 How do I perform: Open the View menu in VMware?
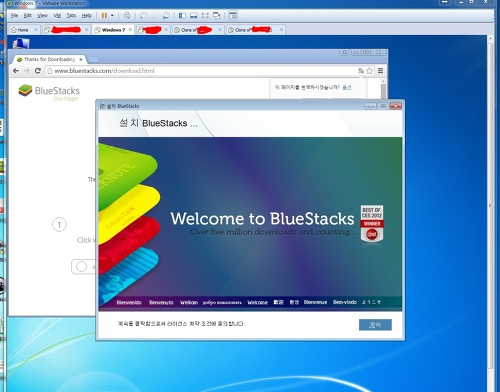tap(42, 16)
